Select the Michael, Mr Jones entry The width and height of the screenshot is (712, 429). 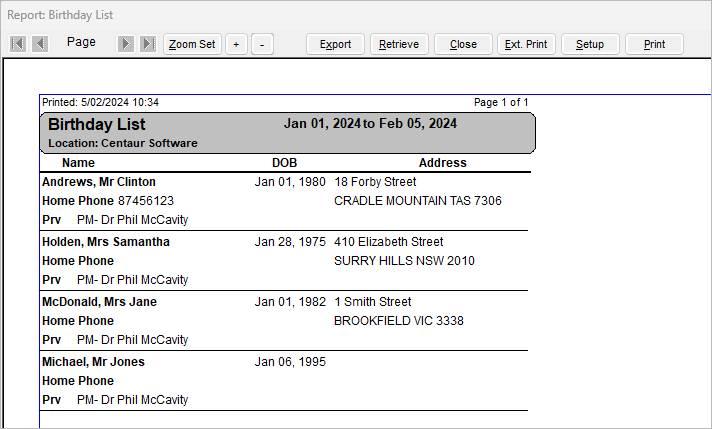(94, 362)
